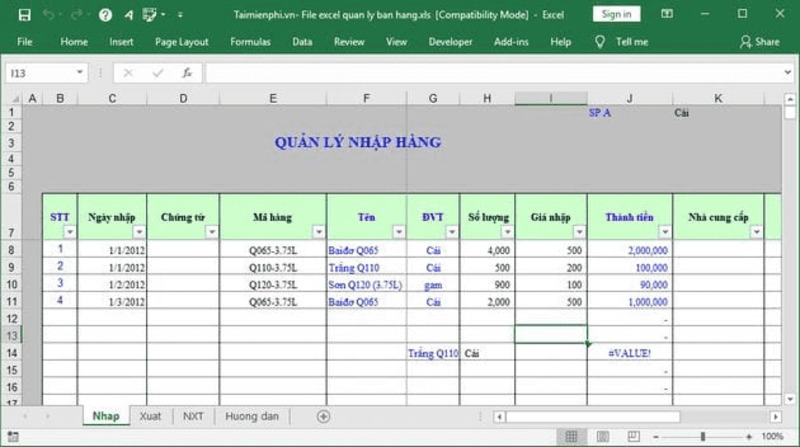Viewport: 800px width, 447px height.
Task: Open the File menu
Action: pyautogui.click(x=24, y=42)
